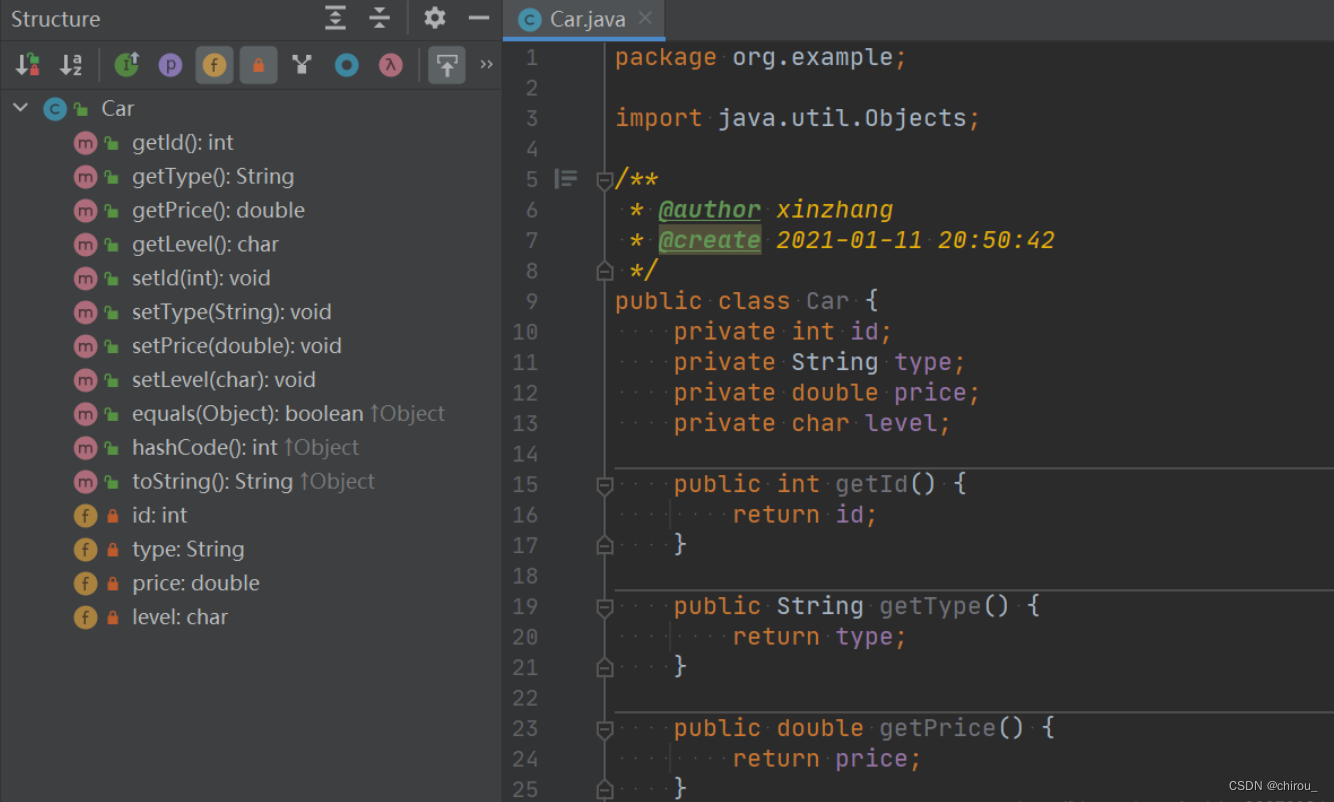Open Structure panel gear options
The height and width of the screenshot is (802, 1334).
(x=434, y=18)
